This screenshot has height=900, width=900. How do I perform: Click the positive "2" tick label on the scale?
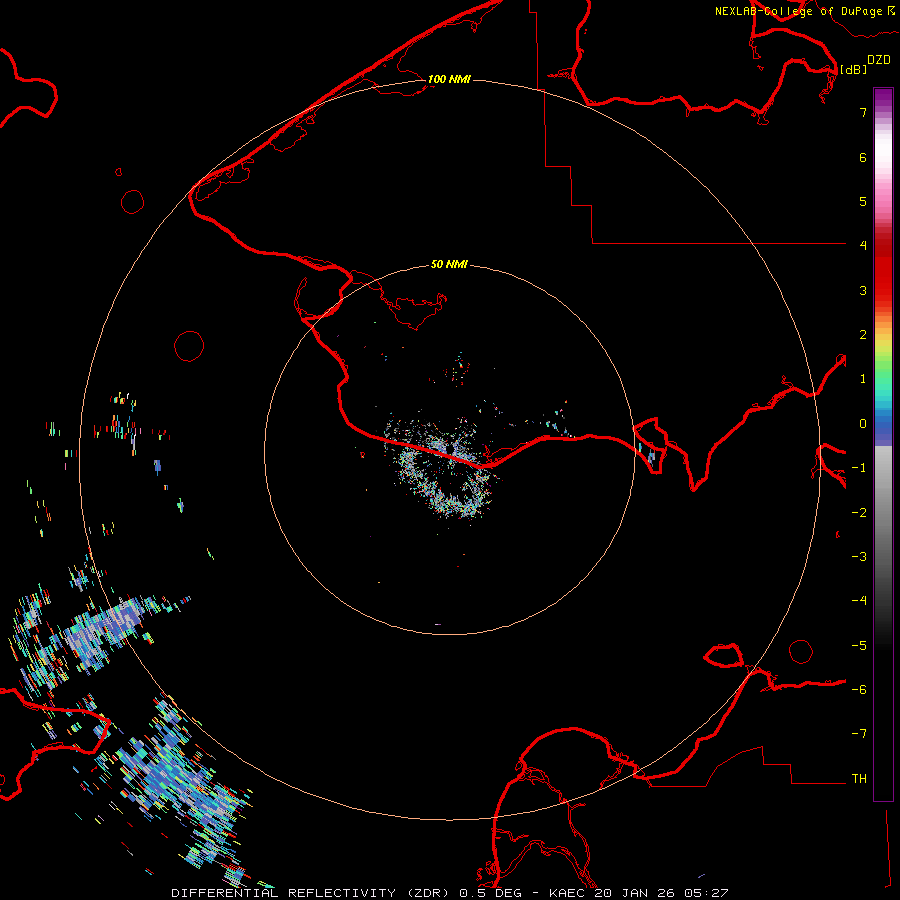point(863,335)
